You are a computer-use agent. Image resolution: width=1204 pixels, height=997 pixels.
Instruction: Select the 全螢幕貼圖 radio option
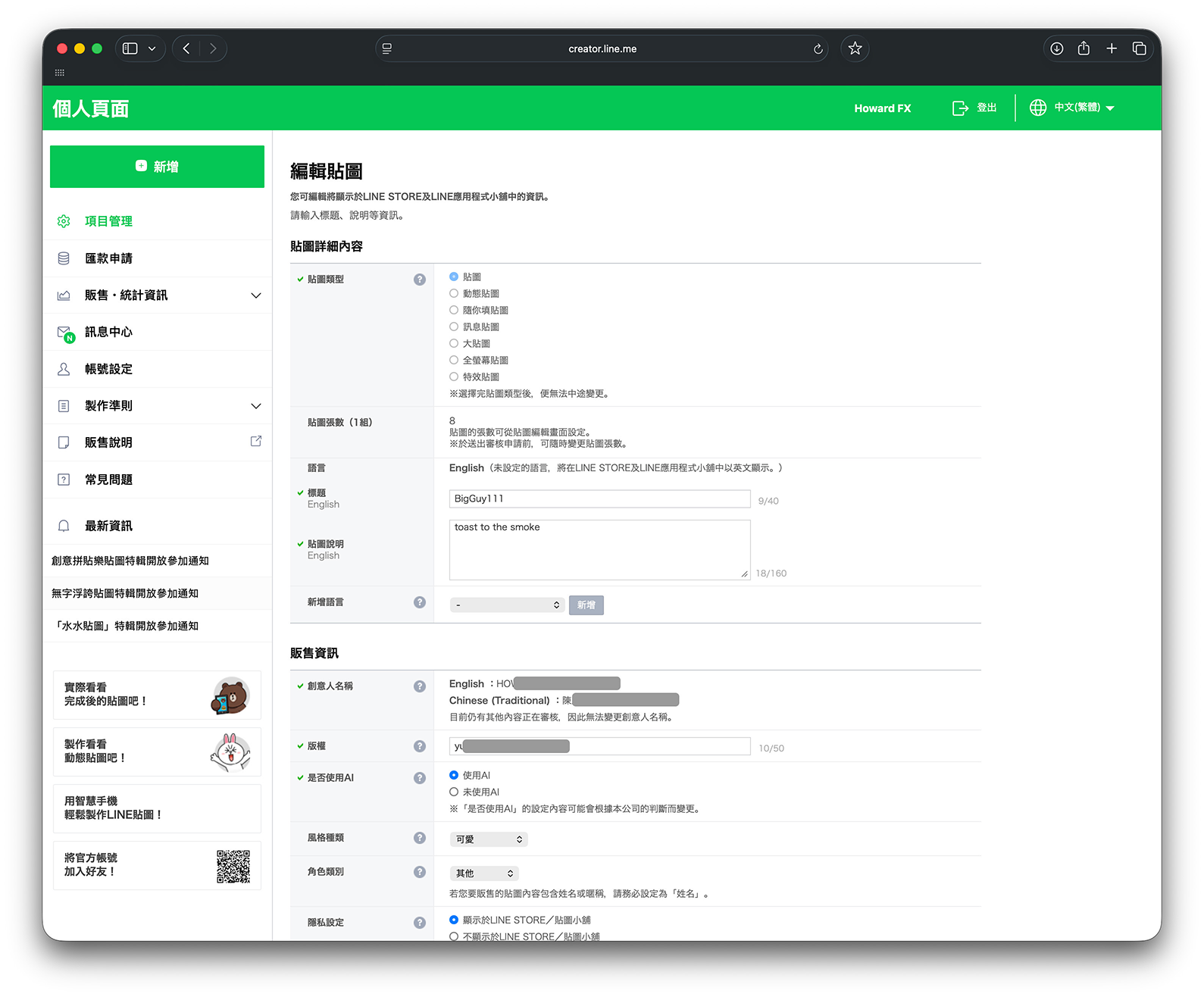pos(454,360)
